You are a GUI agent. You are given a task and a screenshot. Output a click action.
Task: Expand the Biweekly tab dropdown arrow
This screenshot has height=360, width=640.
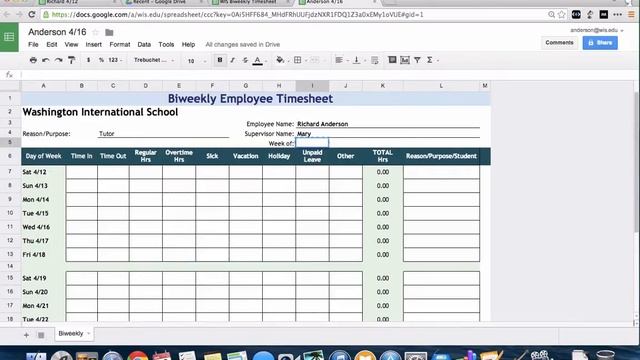tap(89, 333)
